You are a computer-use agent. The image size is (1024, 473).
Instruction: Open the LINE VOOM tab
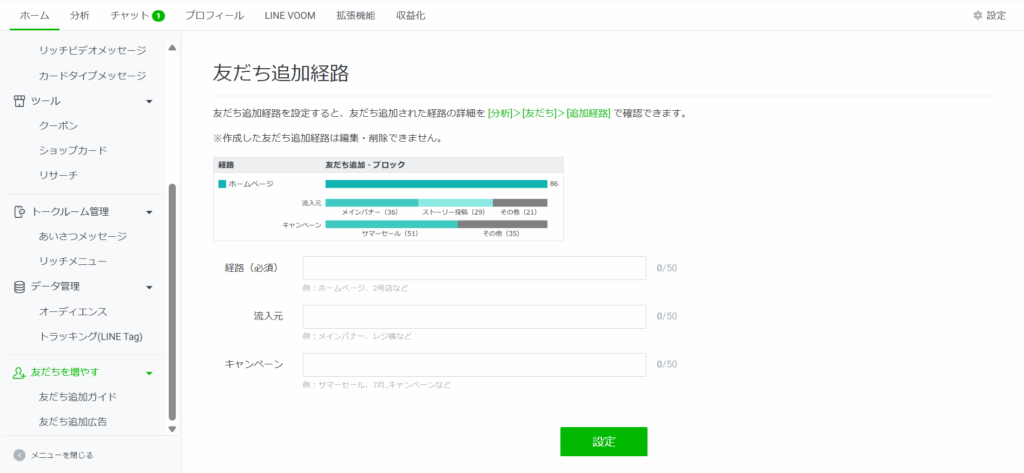tap(289, 16)
